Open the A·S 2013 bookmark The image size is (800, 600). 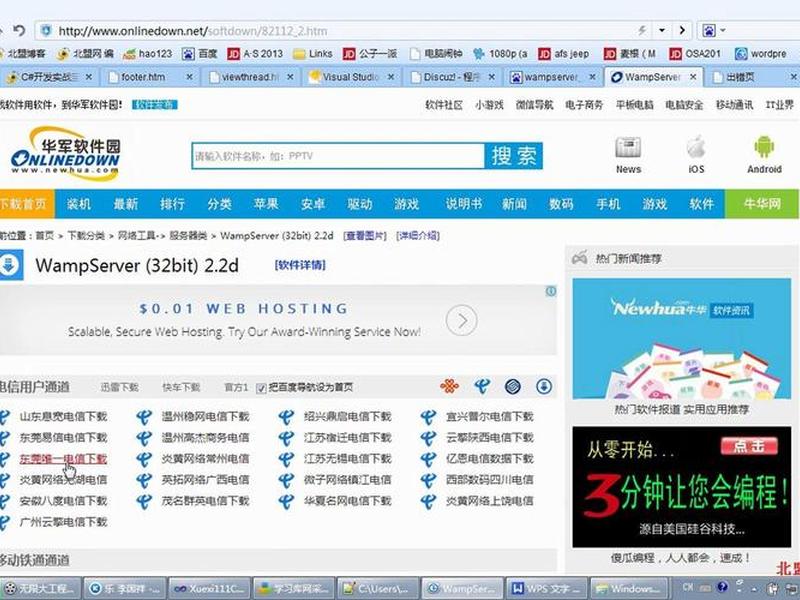255,54
